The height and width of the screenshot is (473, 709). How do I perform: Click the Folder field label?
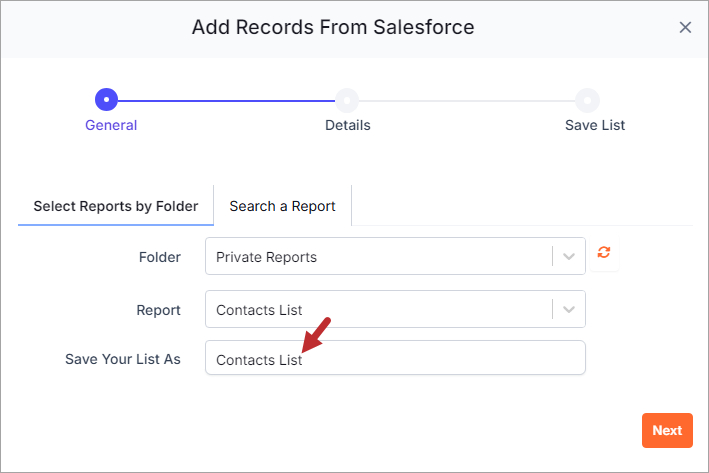point(160,257)
